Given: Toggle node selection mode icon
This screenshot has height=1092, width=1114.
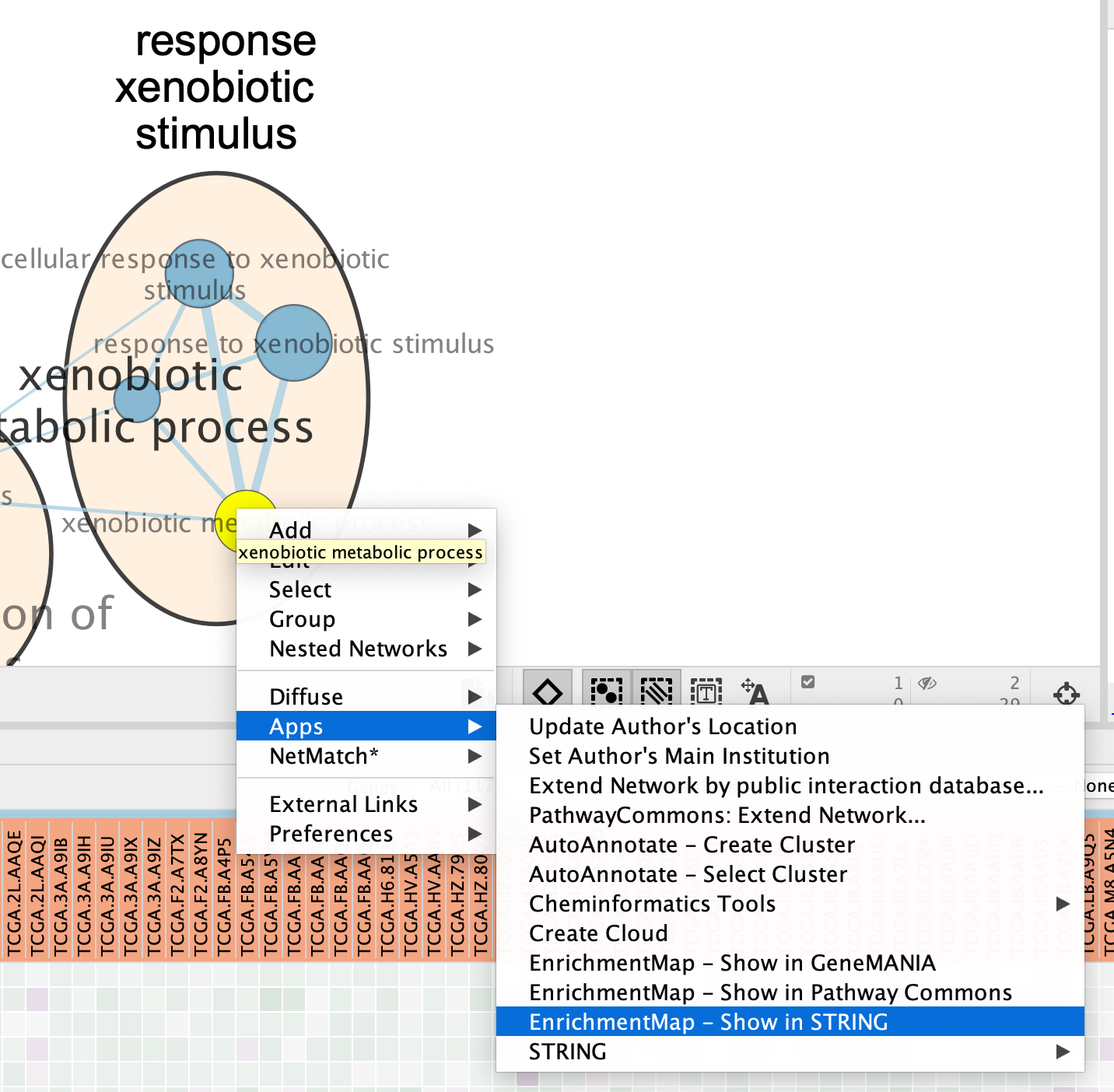Looking at the screenshot, I should click(x=606, y=690).
